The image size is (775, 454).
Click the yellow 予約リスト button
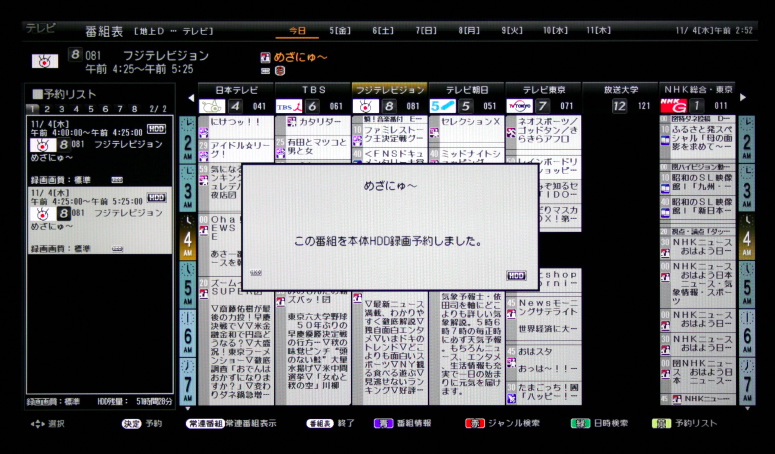(685, 423)
